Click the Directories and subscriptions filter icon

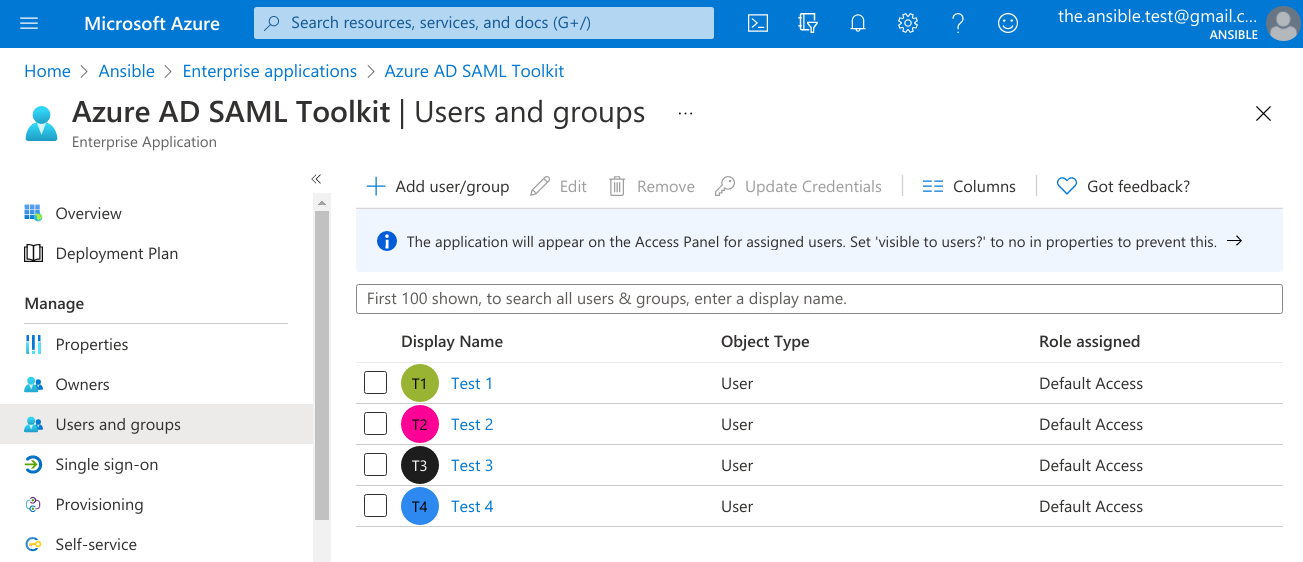(x=808, y=23)
